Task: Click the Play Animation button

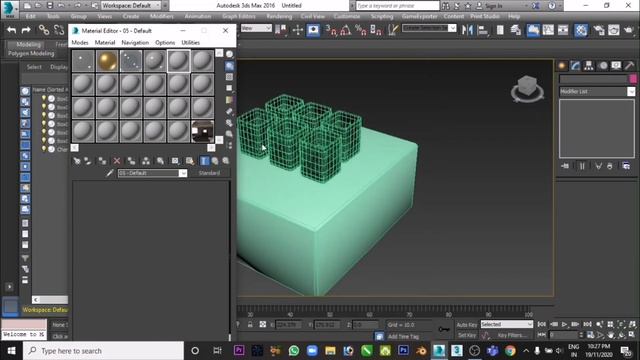Action: pos(564,324)
